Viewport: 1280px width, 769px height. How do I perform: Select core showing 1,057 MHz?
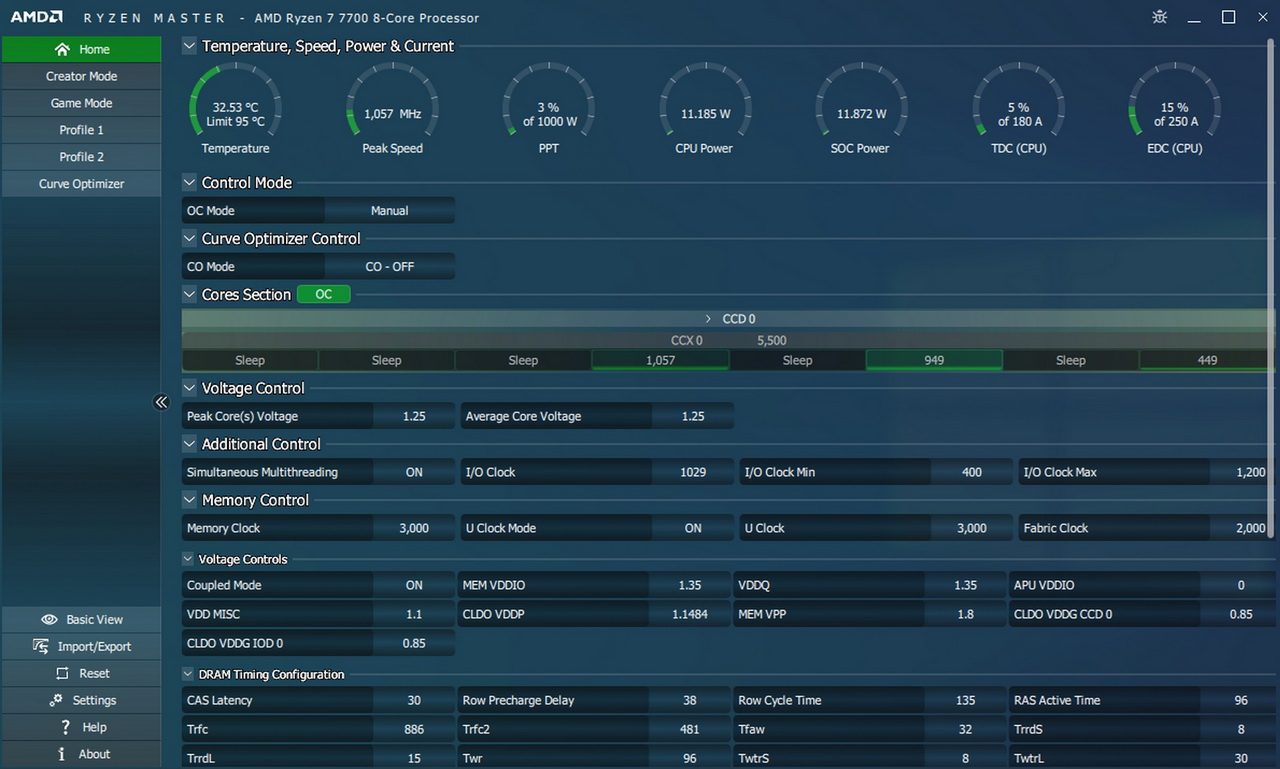pos(660,360)
